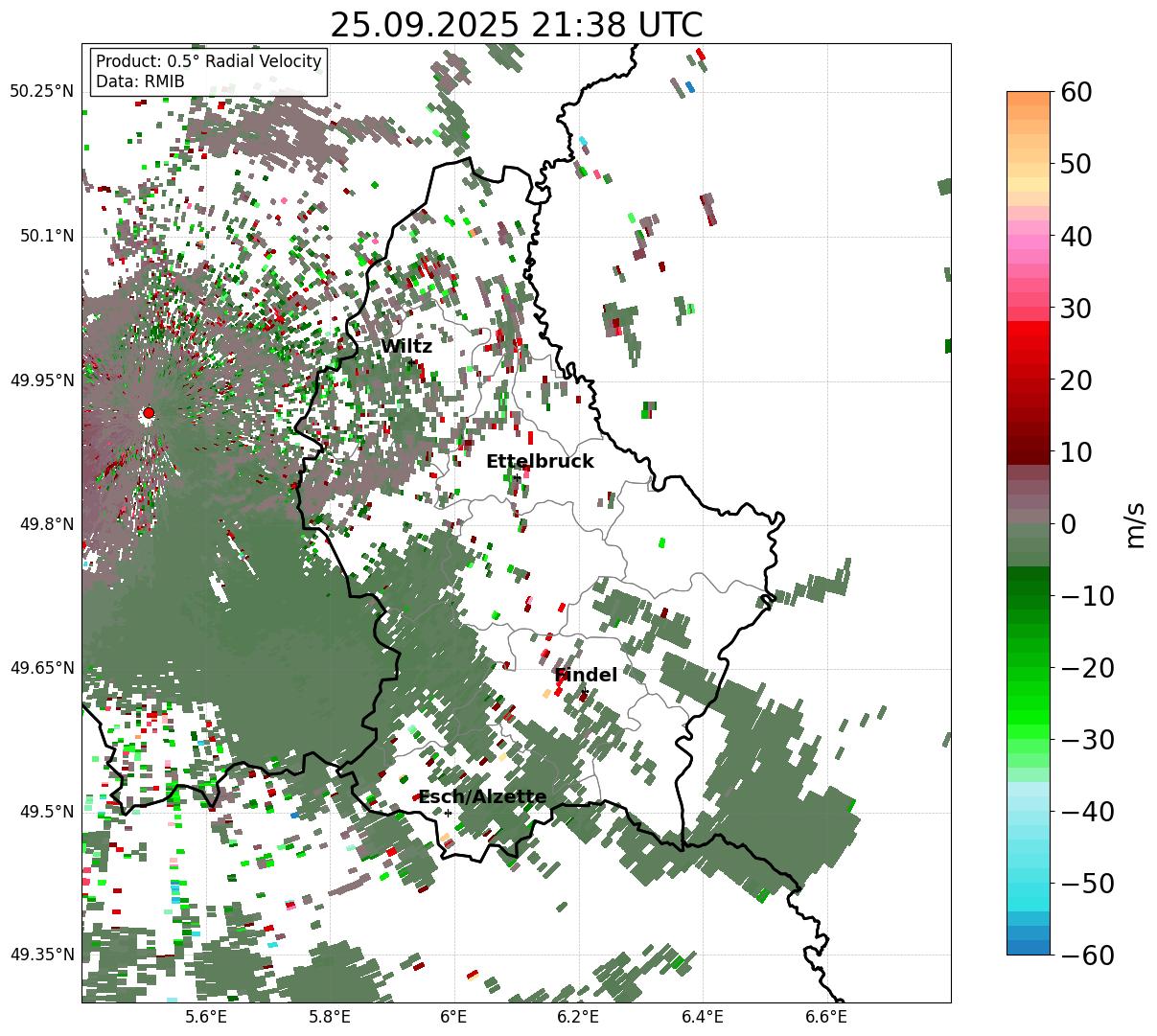Click the 49.65°N latitude tick label
Image resolution: width=1157 pixels, height=1036 pixels.
pyautogui.click(x=42, y=668)
